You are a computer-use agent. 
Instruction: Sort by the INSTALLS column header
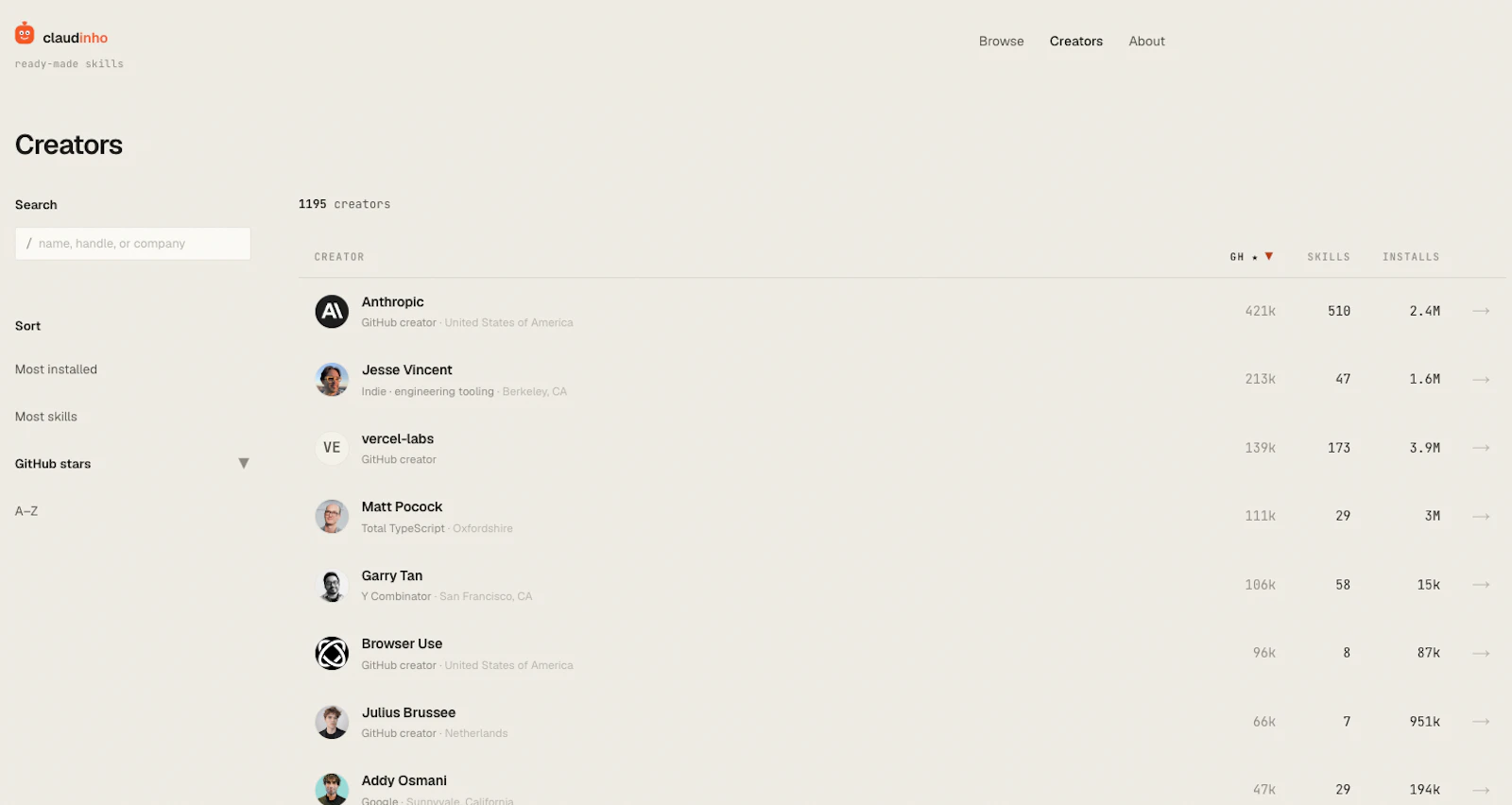pyautogui.click(x=1411, y=257)
